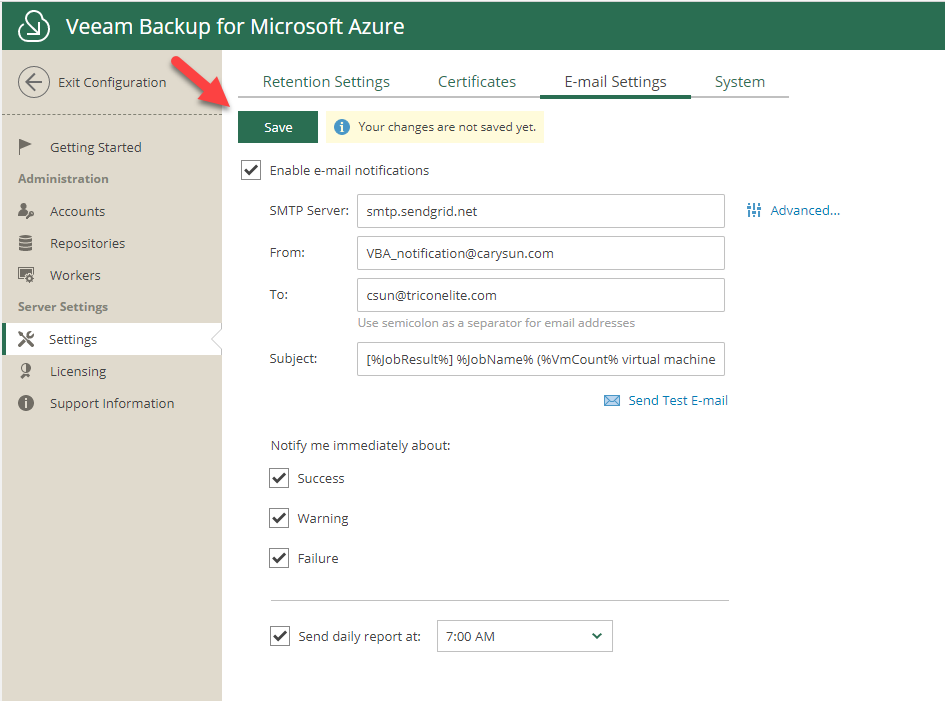Click the SMTP Server input field
This screenshot has height=701, width=945.
coord(541,211)
